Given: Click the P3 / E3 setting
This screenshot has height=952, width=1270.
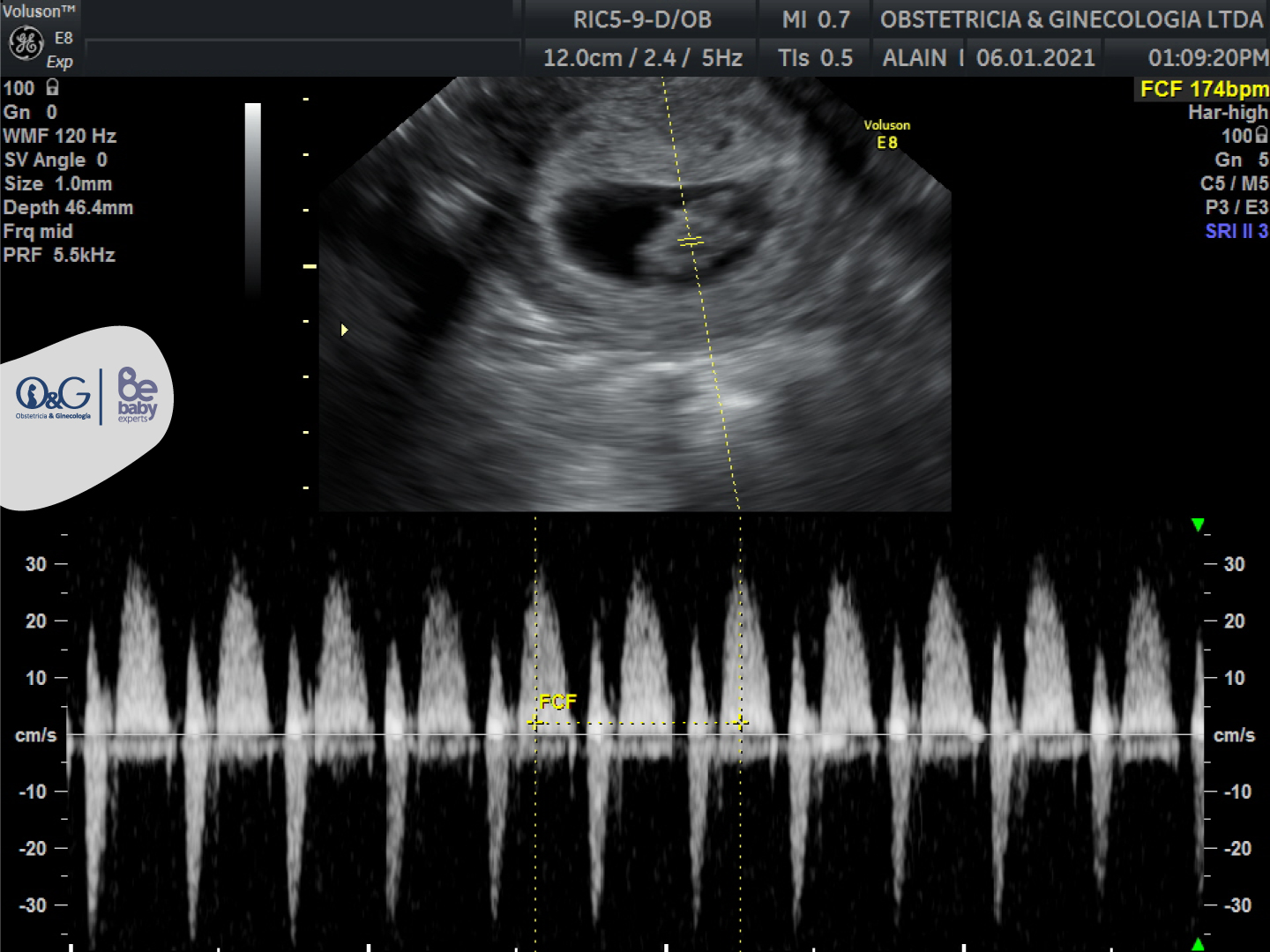Looking at the screenshot, I should [x=1236, y=207].
